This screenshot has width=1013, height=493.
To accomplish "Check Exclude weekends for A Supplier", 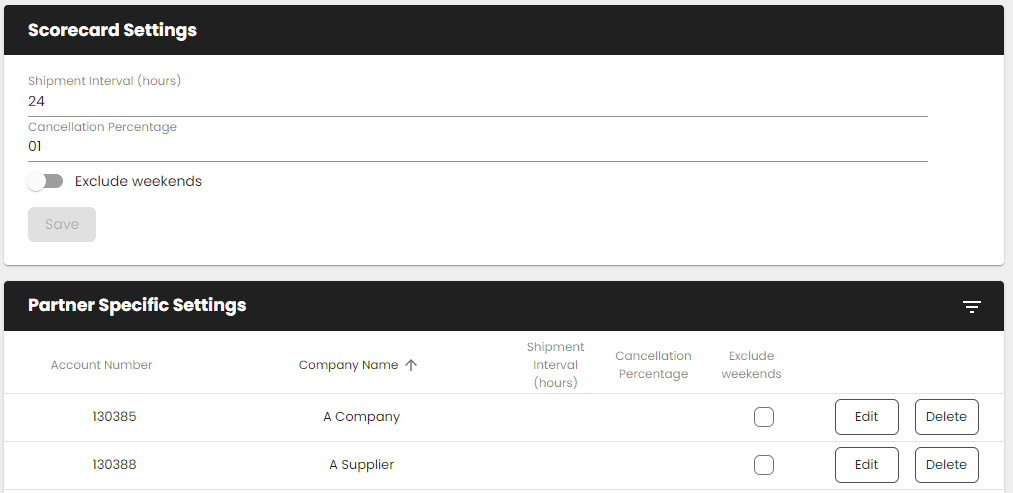I will pyautogui.click(x=764, y=465).
